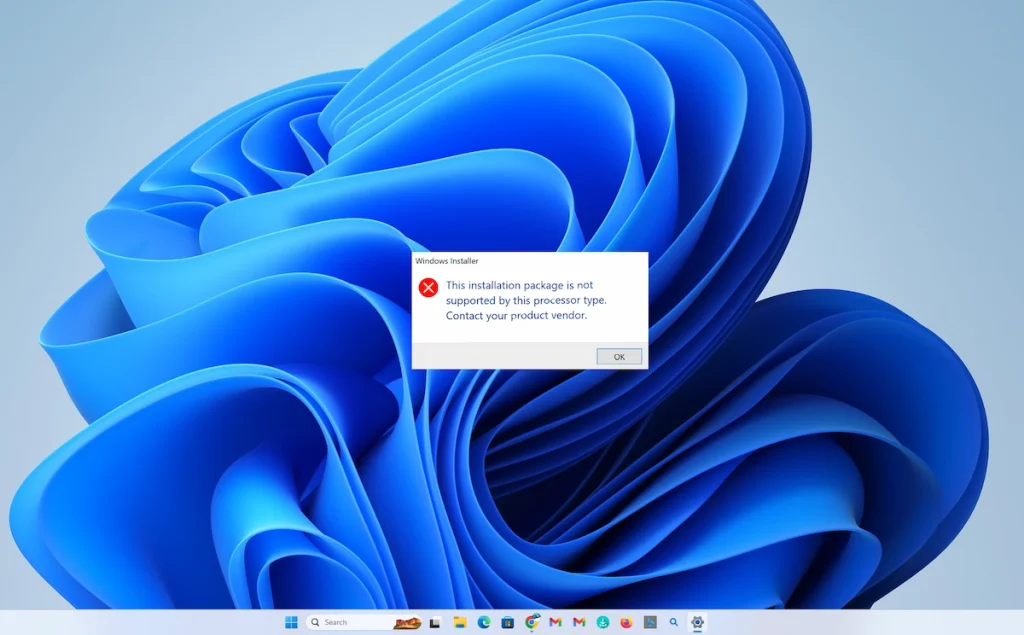Click the blue magnifier taskbar icon
The width and height of the screenshot is (1024, 635).
pyautogui.click(x=673, y=623)
